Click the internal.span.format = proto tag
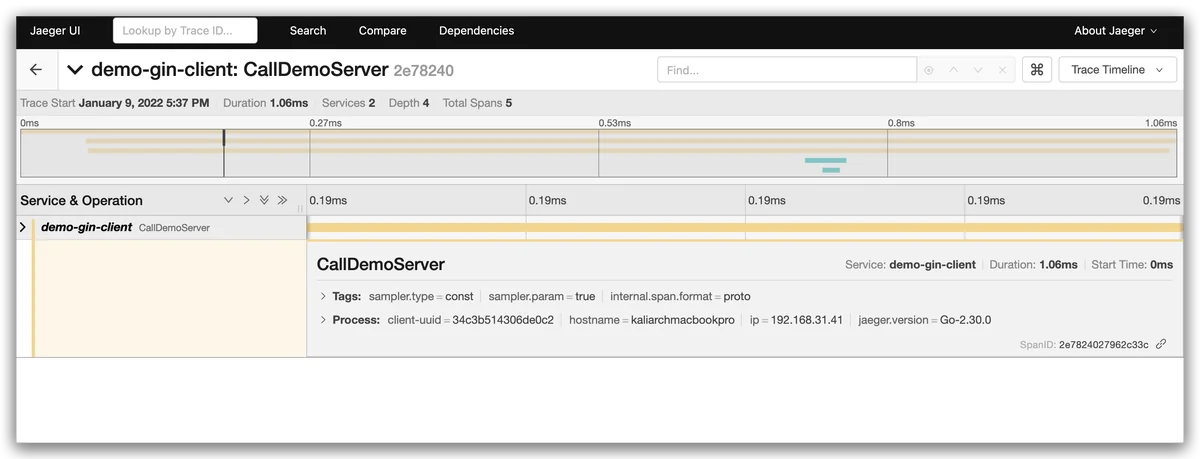 (x=680, y=296)
